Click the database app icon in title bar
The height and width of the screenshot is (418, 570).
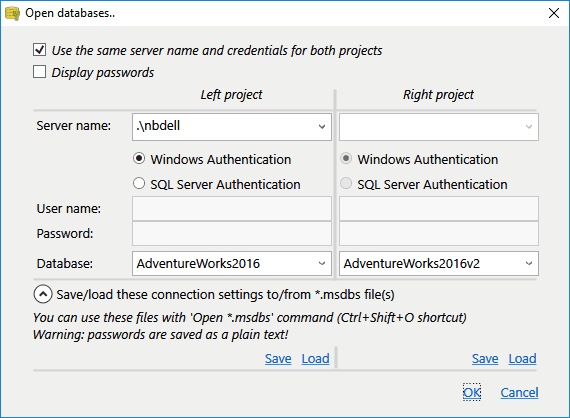click(12, 13)
